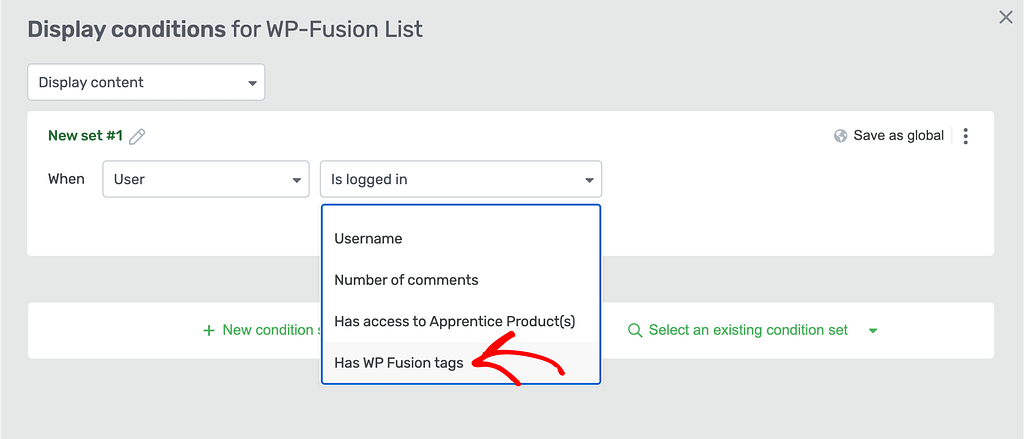This screenshot has height=439, width=1024.
Task: Click the New set #1 title
Action: coord(86,136)
